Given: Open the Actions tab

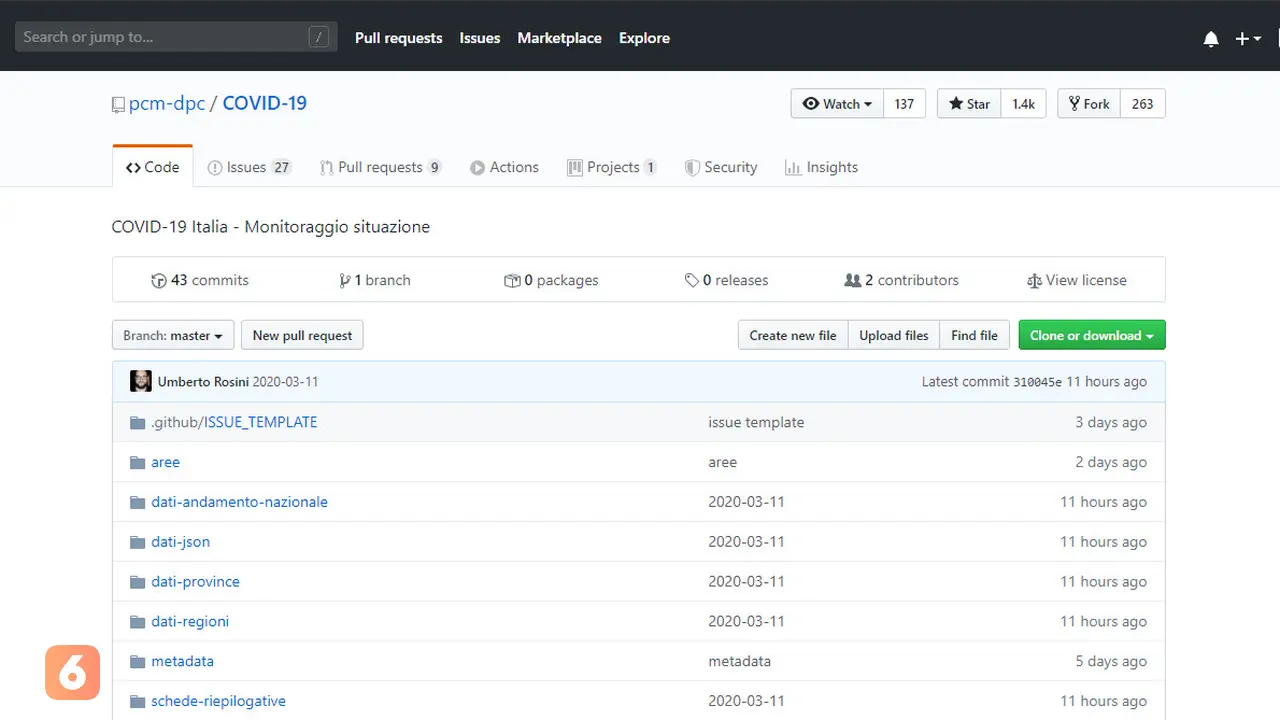Looking at the screenshot, I should 504,167.
